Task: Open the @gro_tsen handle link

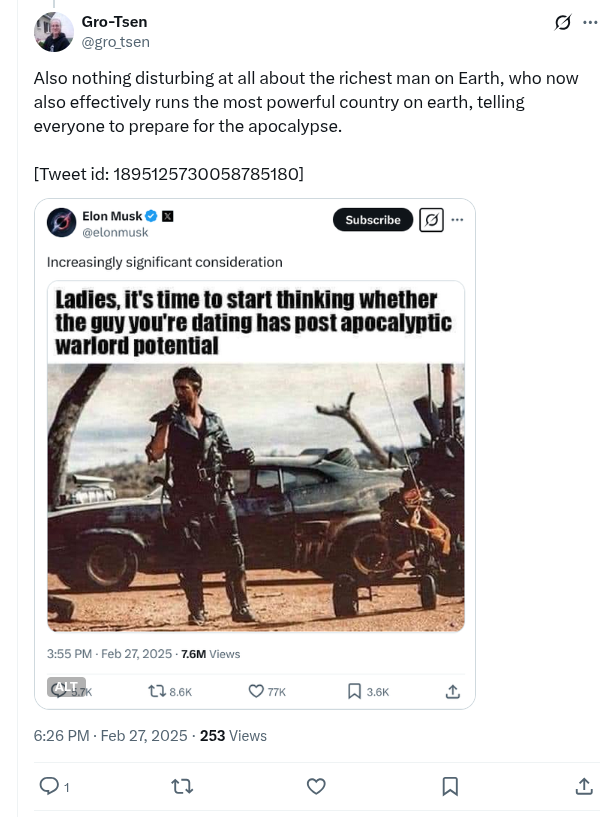Action: click(115, 42)
